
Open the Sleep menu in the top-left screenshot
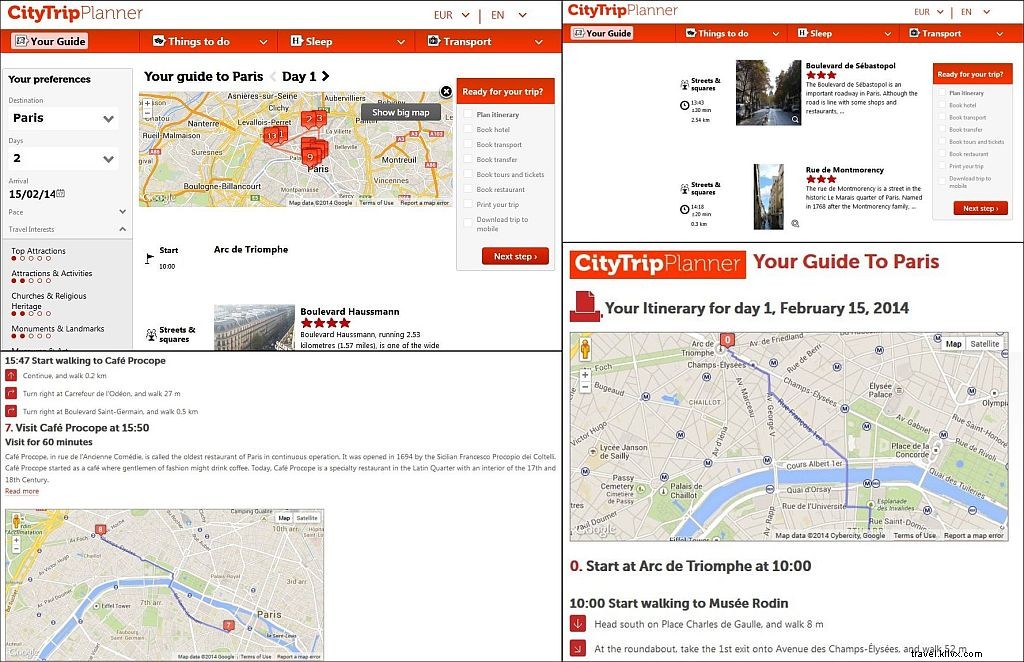pos(347,41)
